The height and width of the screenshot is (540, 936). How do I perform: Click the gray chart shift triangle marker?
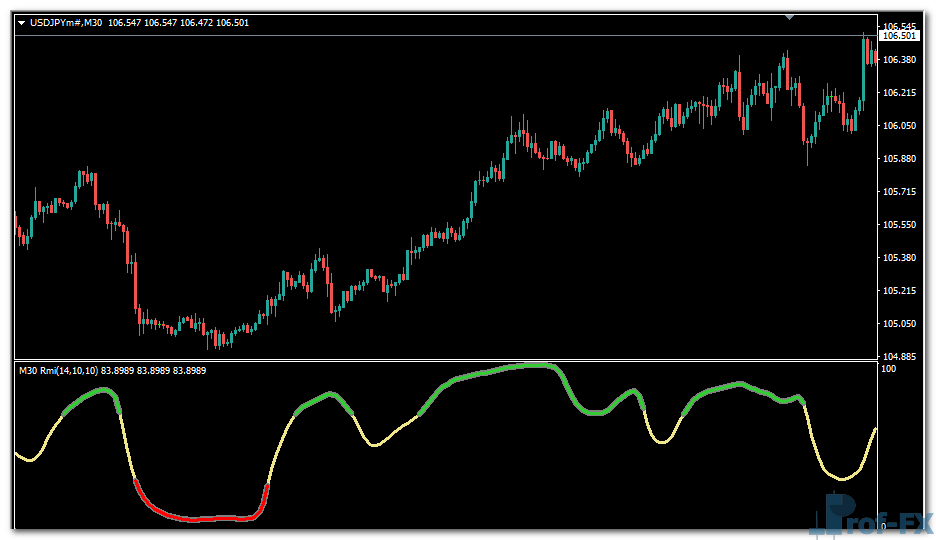(791, 16)
